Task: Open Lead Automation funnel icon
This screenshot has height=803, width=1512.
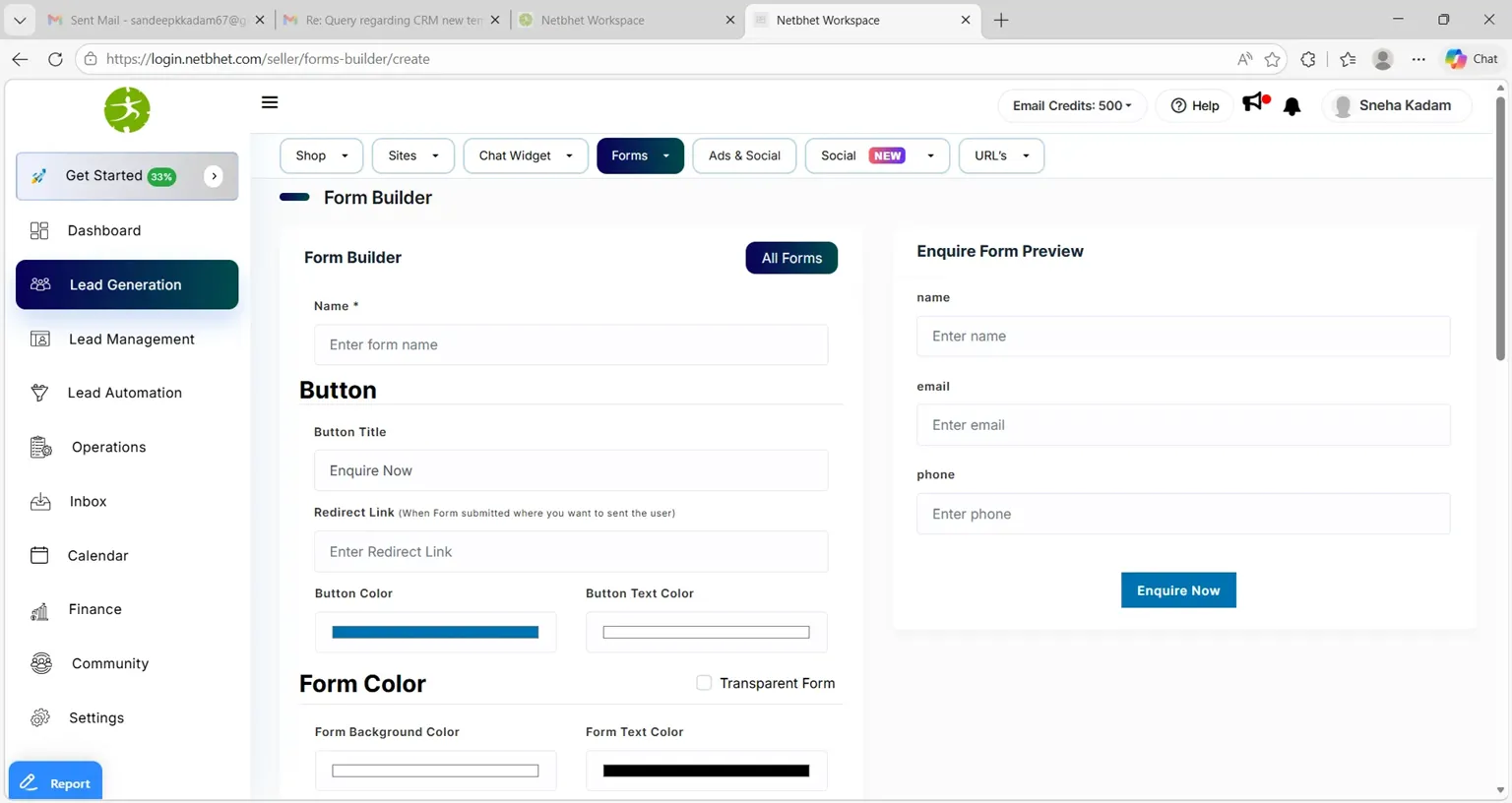Action: (39, 393)
